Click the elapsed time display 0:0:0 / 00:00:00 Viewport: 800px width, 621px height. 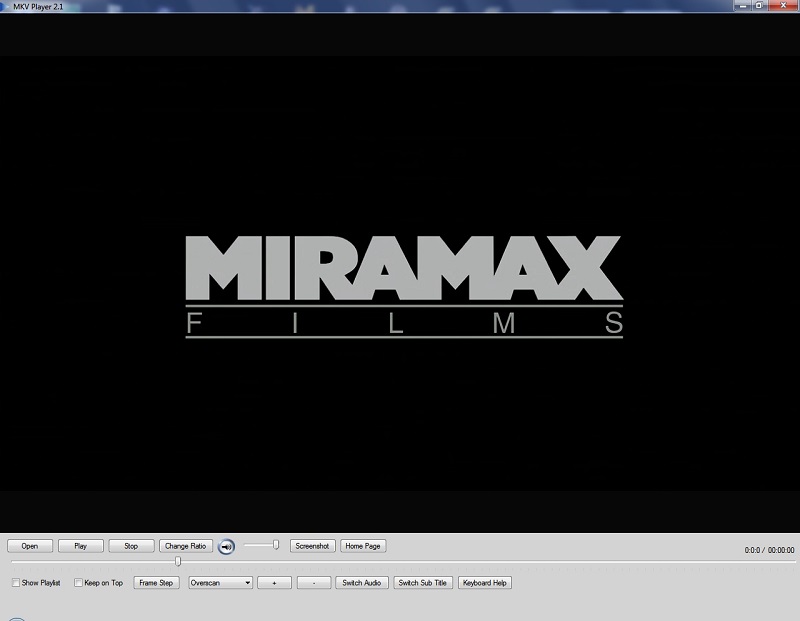coord(769,550)
